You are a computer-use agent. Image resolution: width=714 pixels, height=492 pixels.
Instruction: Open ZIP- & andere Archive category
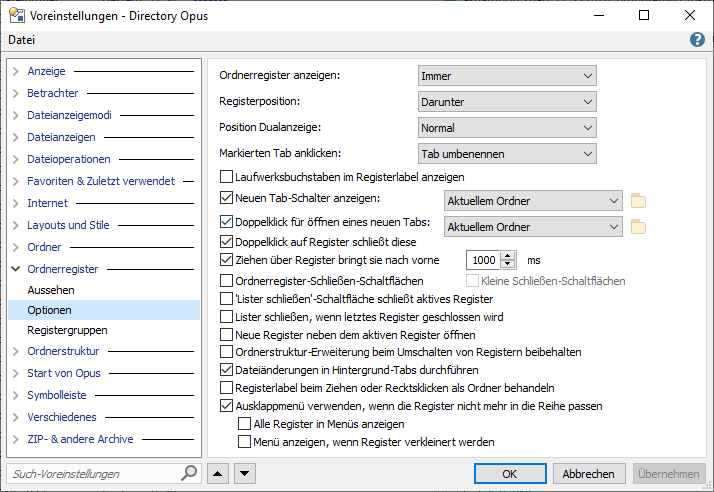[x=81, y=439]
